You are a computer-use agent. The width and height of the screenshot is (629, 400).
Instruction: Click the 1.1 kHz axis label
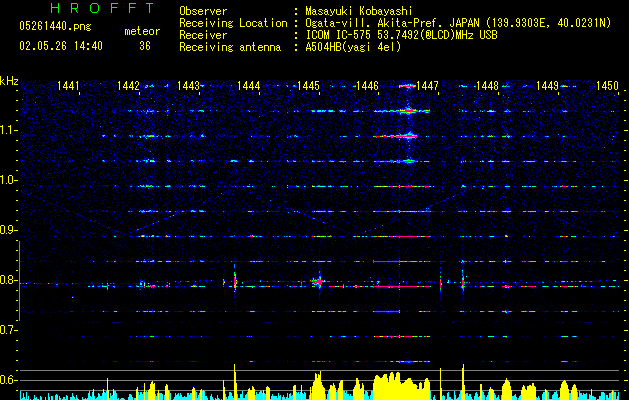pos(8,130)
